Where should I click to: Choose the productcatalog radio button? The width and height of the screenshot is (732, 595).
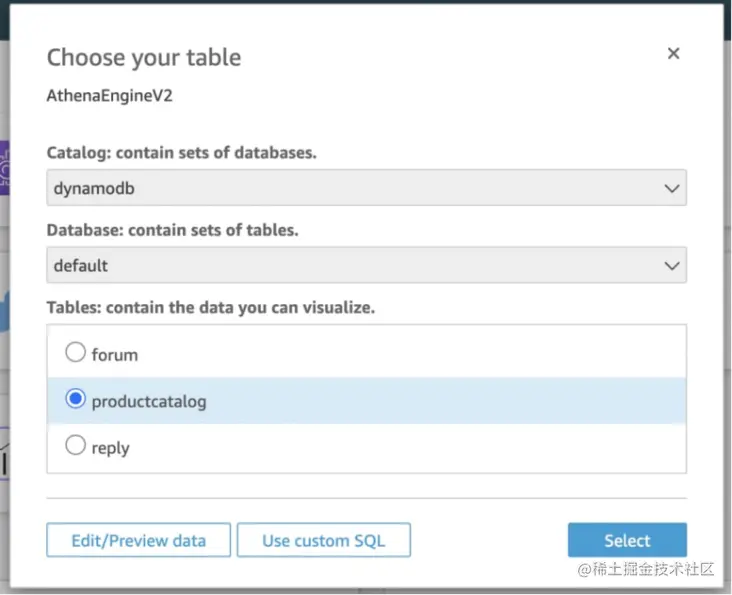[76, 400]
